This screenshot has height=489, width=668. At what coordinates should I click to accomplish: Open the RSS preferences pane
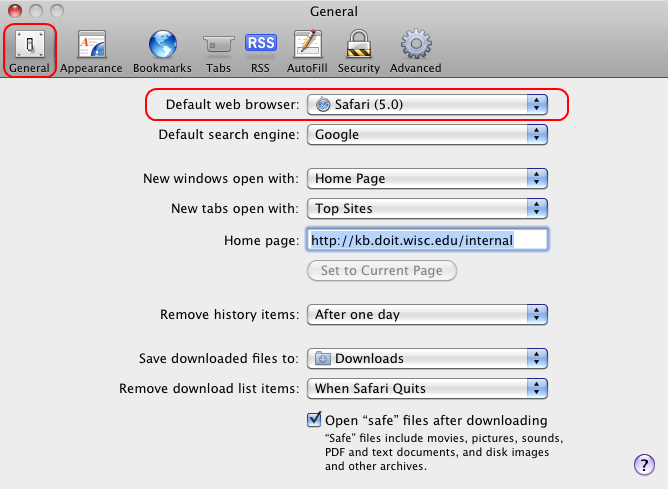click(260, 51)
